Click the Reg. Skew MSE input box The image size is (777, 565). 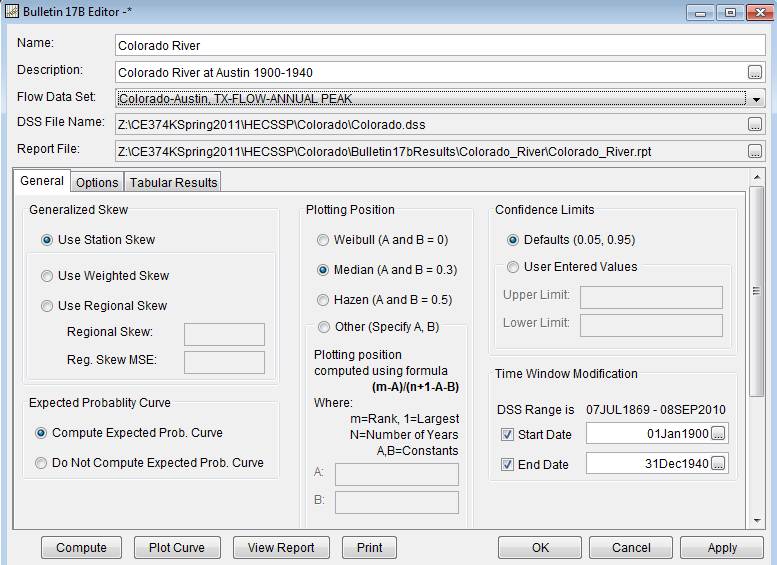click(x=224, y=362)
